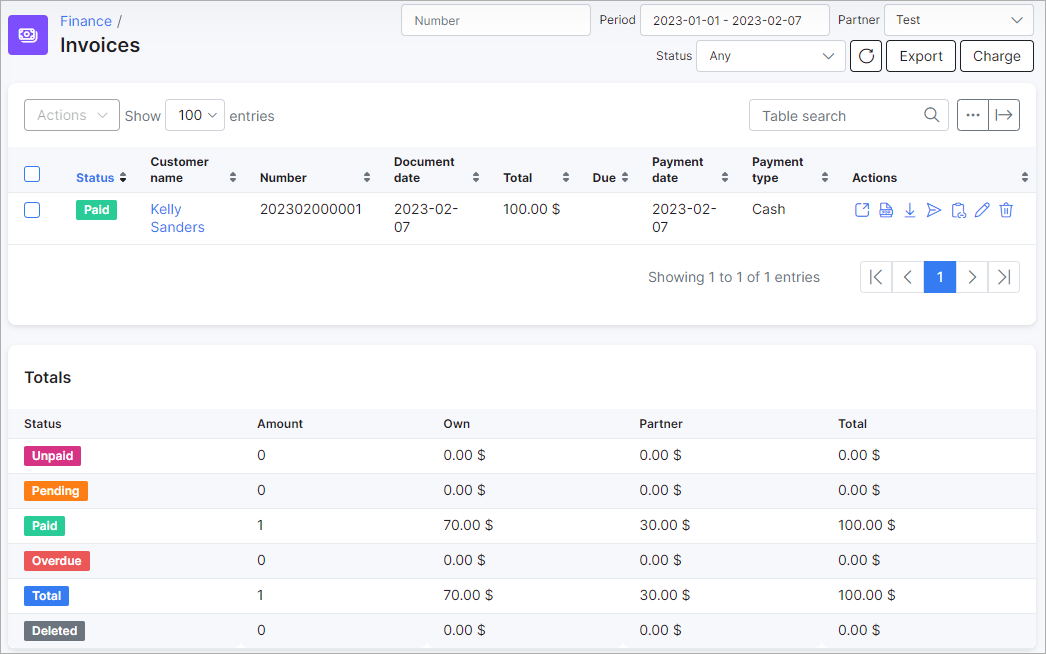Send the invoice to the customer
Screen dimensions: 1046x654
coord(934,210)
